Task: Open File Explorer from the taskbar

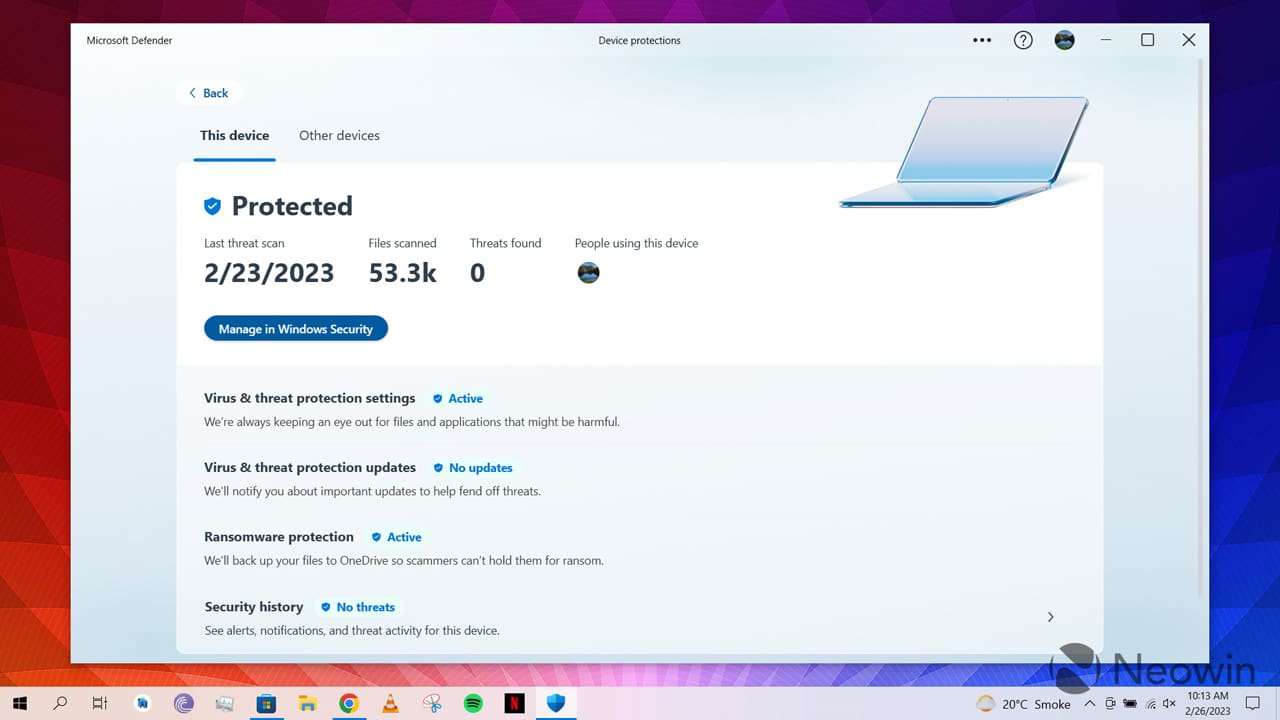Action: [x=307, y=703]
